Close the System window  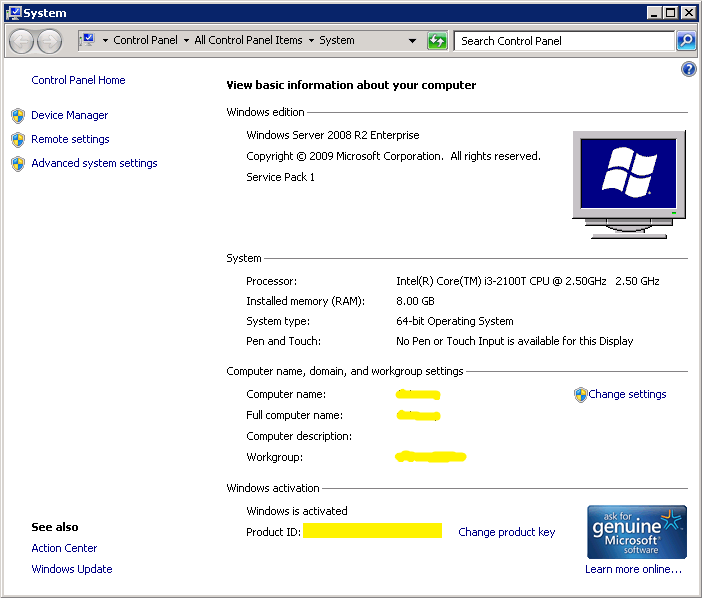click(688, 13)
